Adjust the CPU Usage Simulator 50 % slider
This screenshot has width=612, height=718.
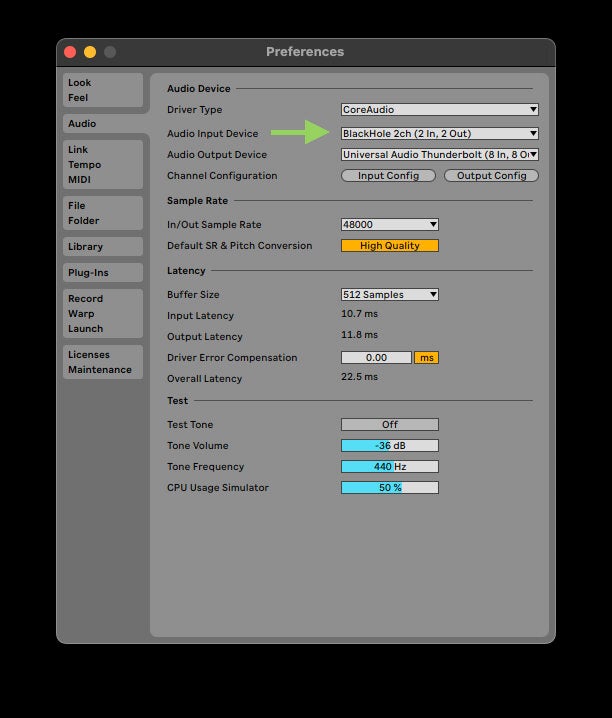coord(390,488)
